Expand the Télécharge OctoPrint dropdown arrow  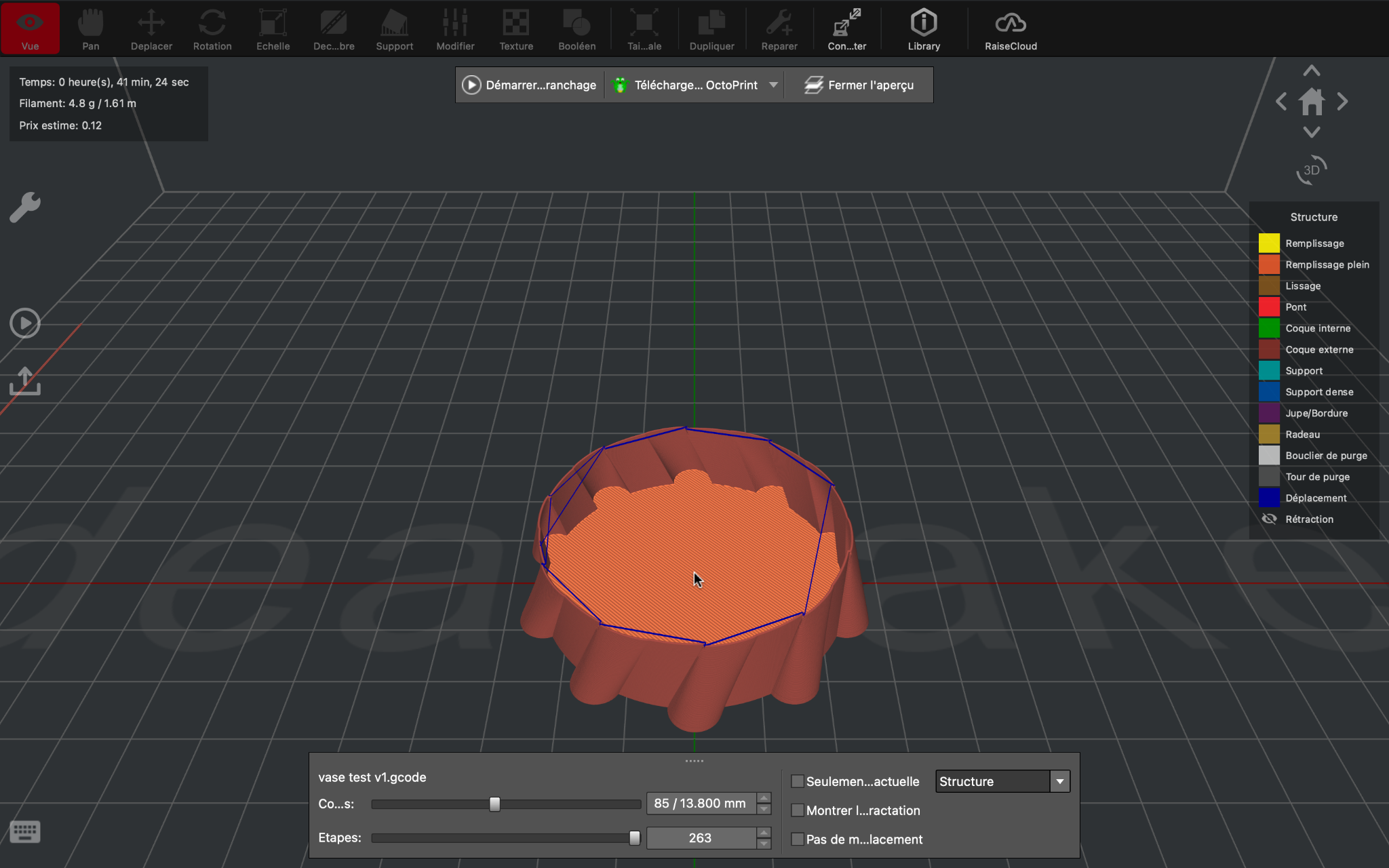773,85
